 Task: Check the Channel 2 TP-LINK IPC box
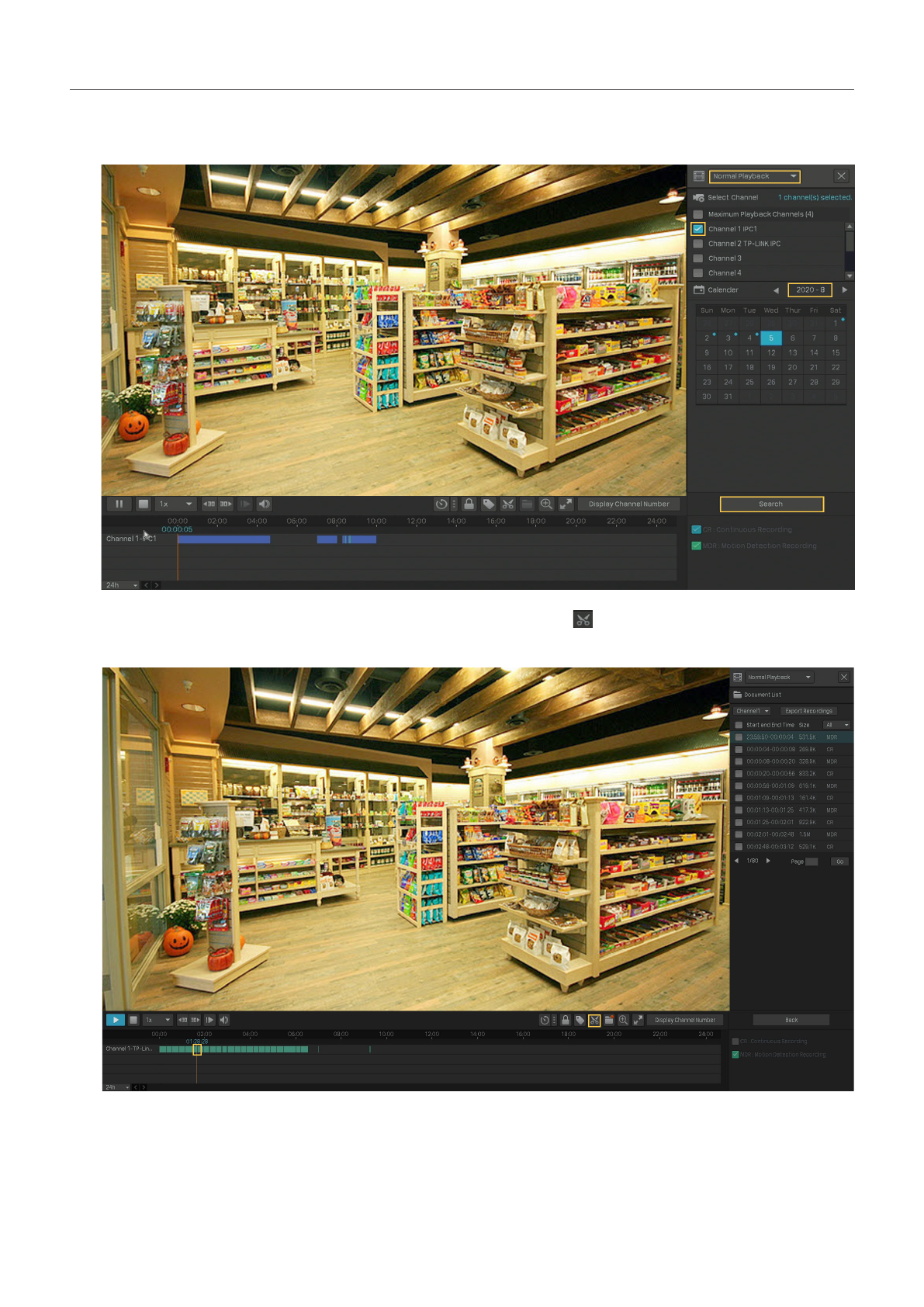tap(698, 244)
